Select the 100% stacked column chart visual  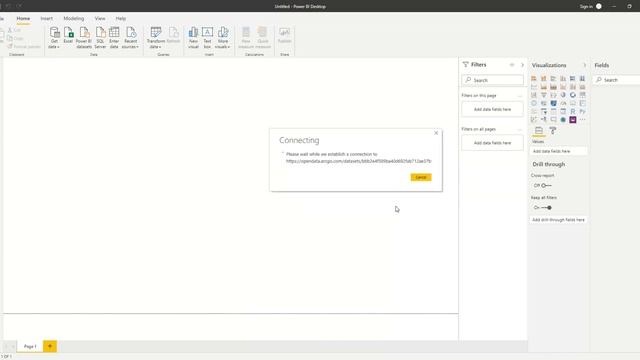point(582,78)
